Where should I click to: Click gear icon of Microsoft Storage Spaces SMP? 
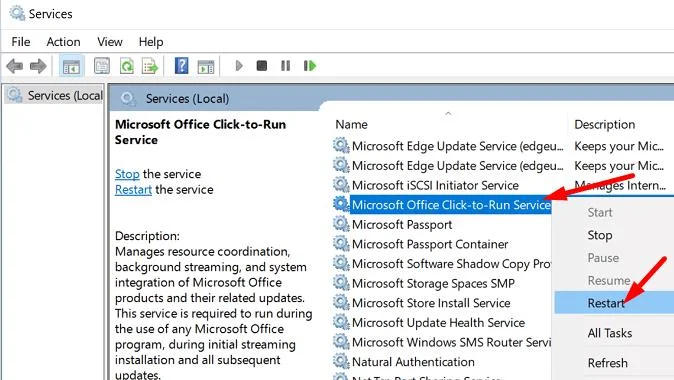click(341, 283)
